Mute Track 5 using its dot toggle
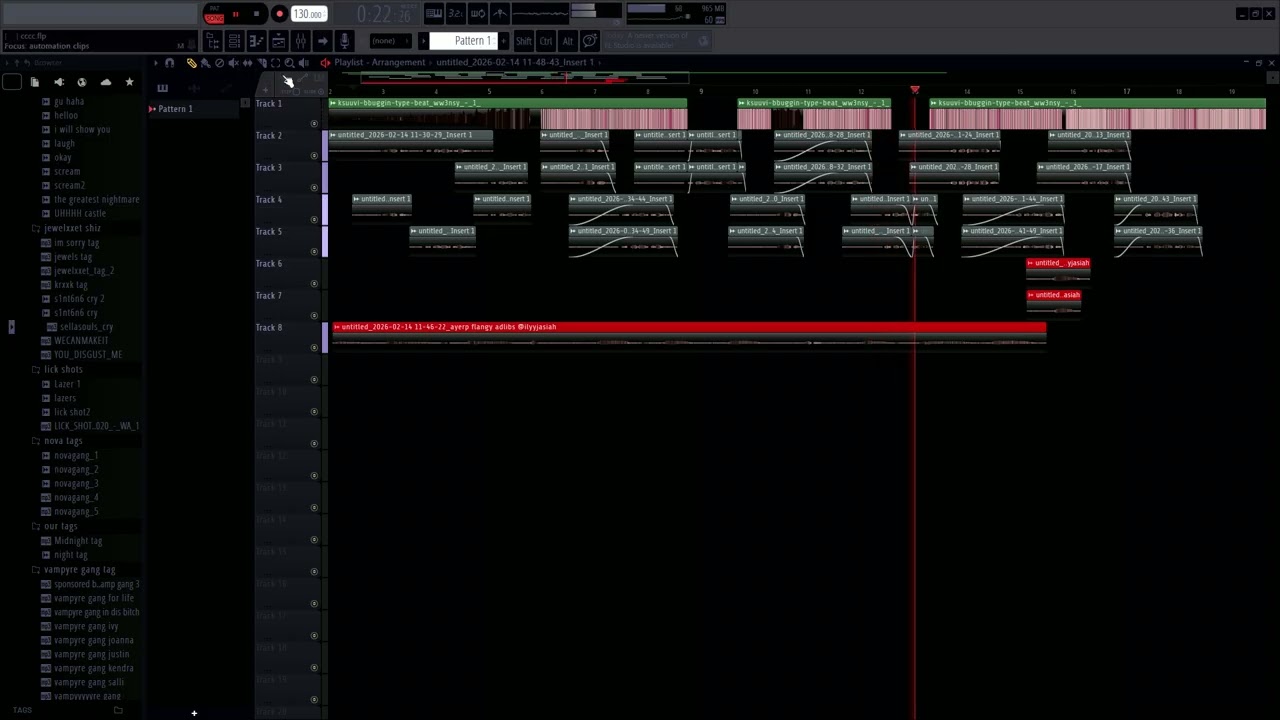The height and width of the screenshot is (720, 1280). coord(314,252)
